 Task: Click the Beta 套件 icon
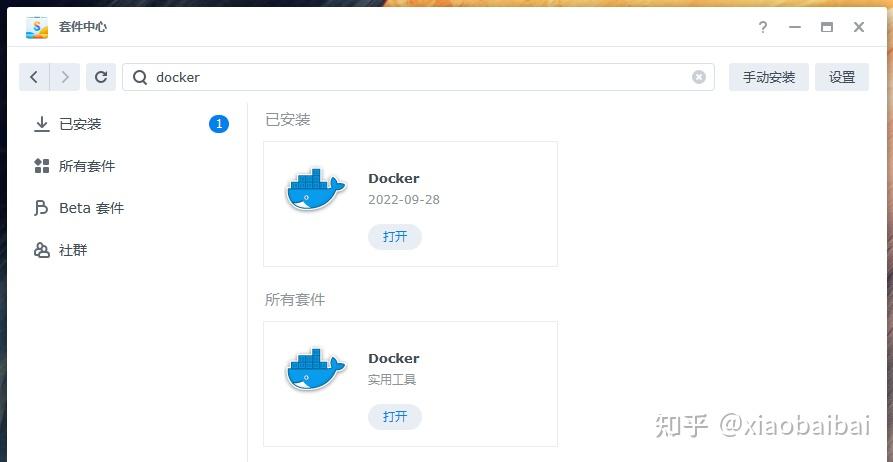pos(42,208)
